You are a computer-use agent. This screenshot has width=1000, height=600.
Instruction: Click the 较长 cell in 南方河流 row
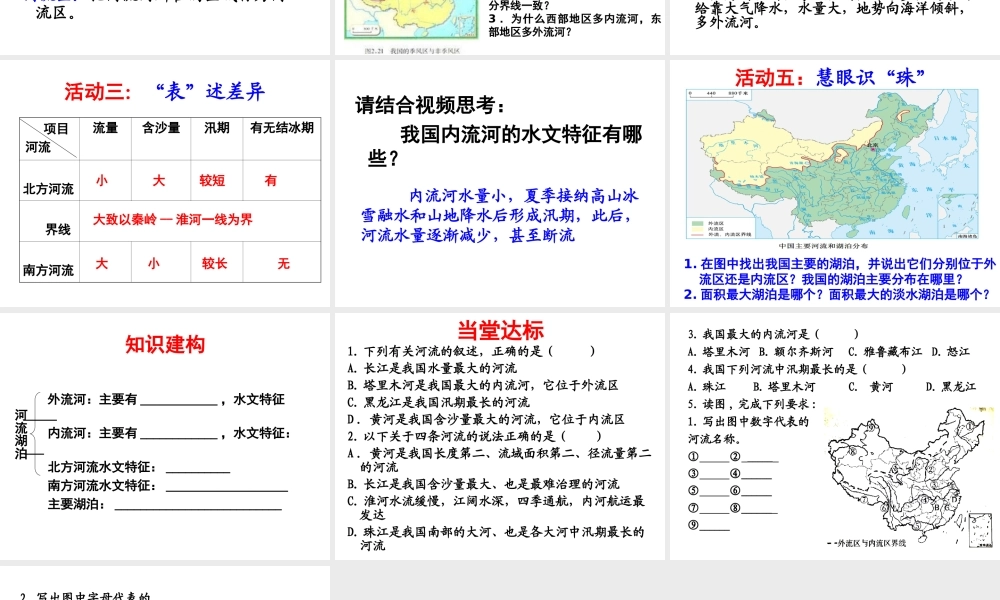tap(214, 263)
